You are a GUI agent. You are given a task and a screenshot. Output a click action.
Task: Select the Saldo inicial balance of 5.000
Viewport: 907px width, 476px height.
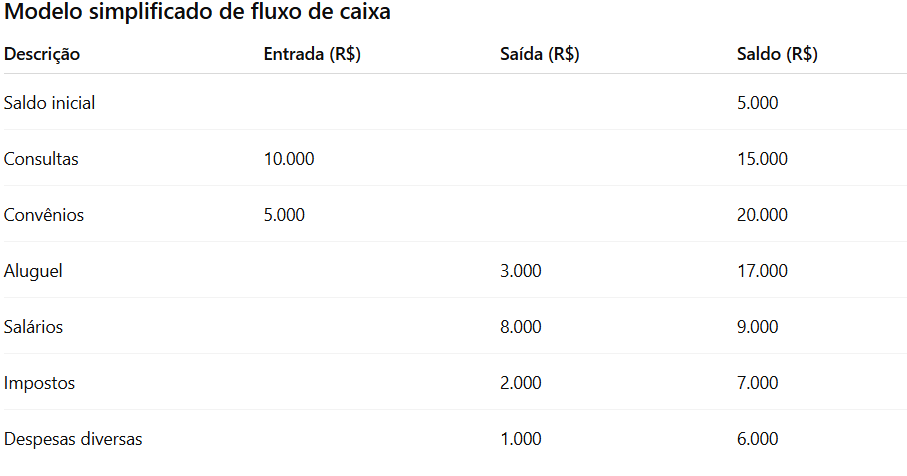click(757, 103)
